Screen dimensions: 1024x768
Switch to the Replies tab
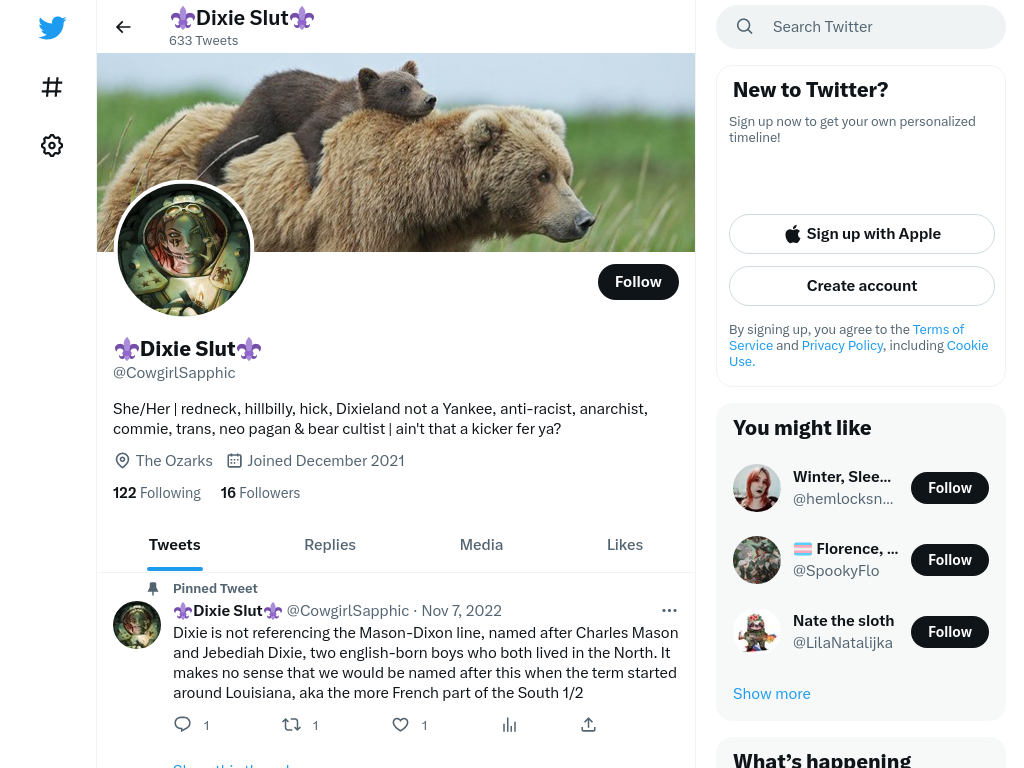(330, 545)
